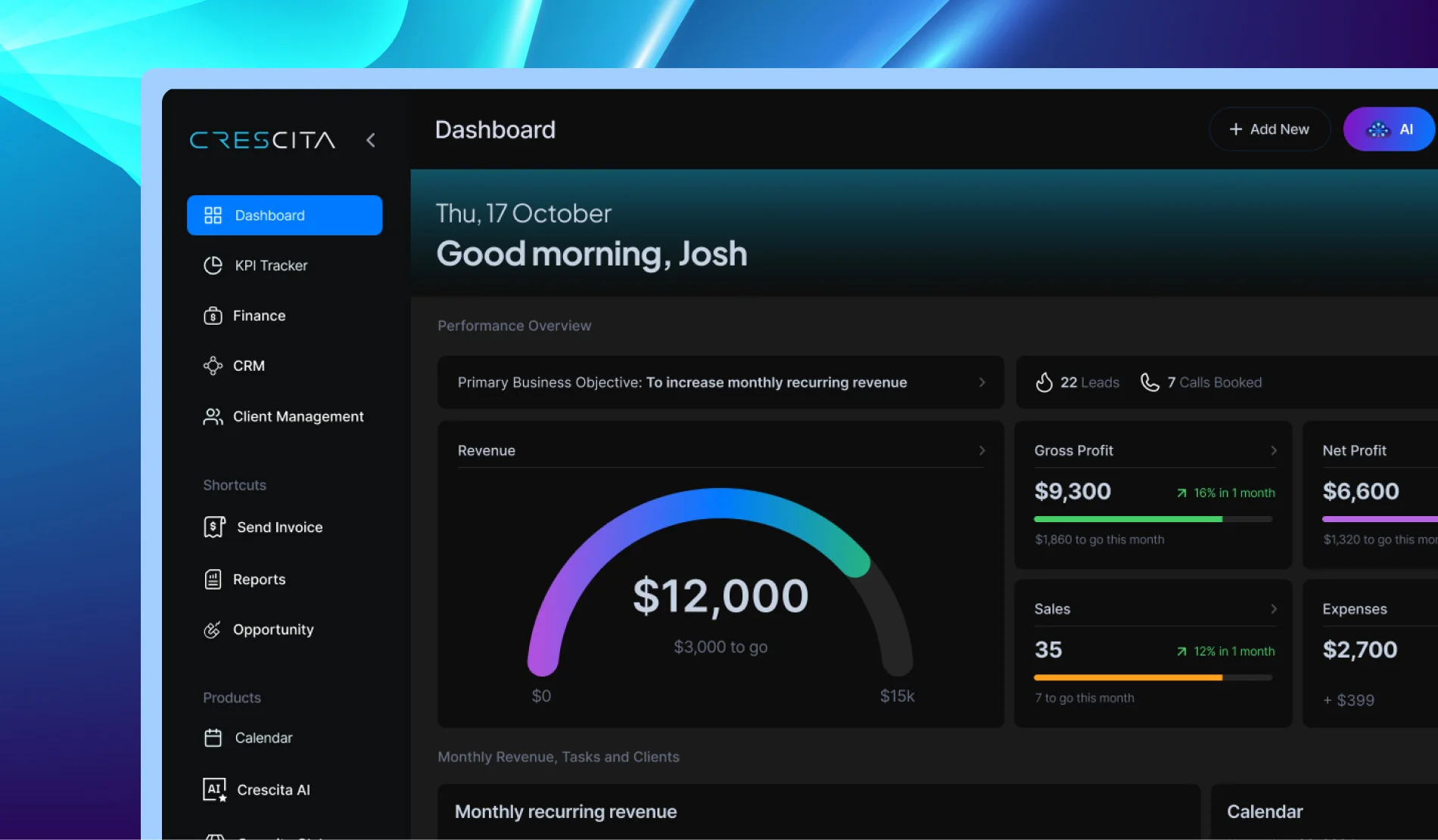Click the Send Invoice receipt icon
The image size is (1438, 840).
[x=214, y=527]
